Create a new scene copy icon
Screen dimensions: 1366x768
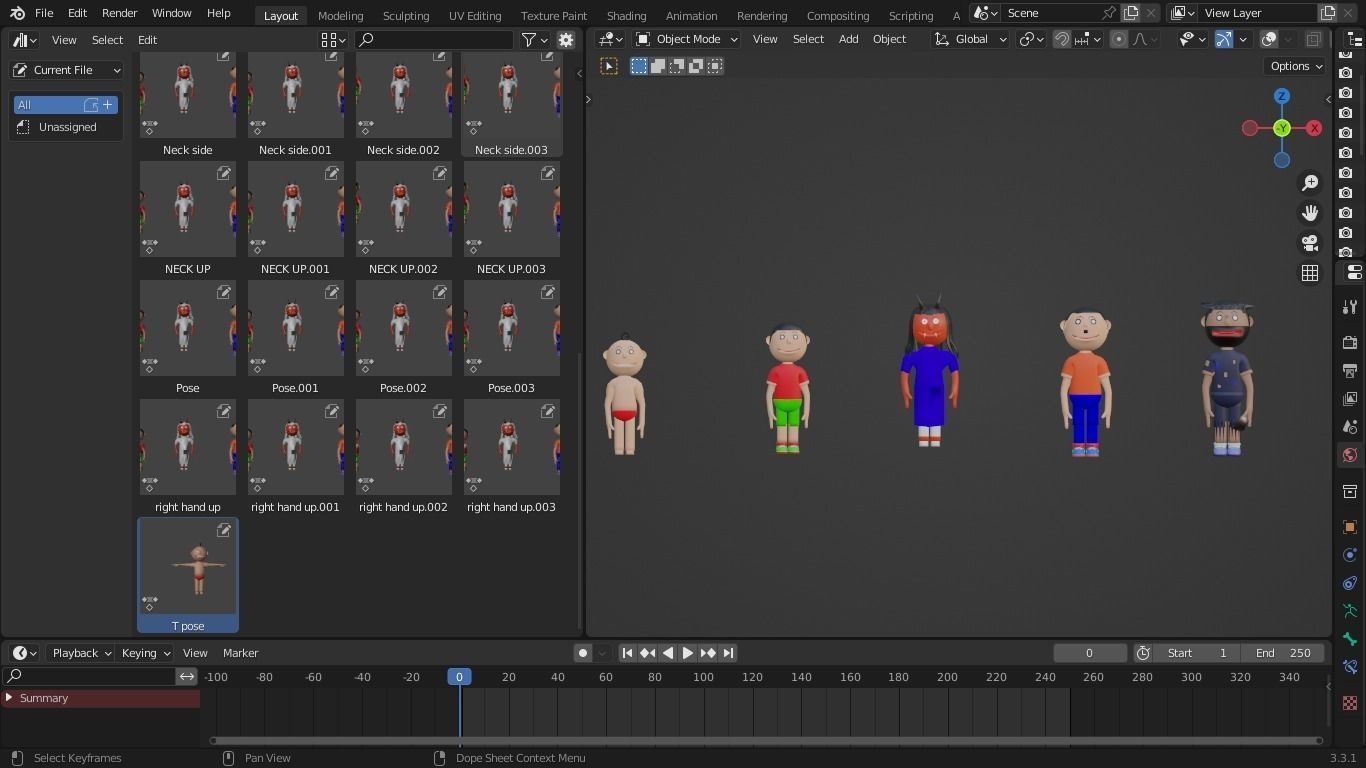(1131, 13)
